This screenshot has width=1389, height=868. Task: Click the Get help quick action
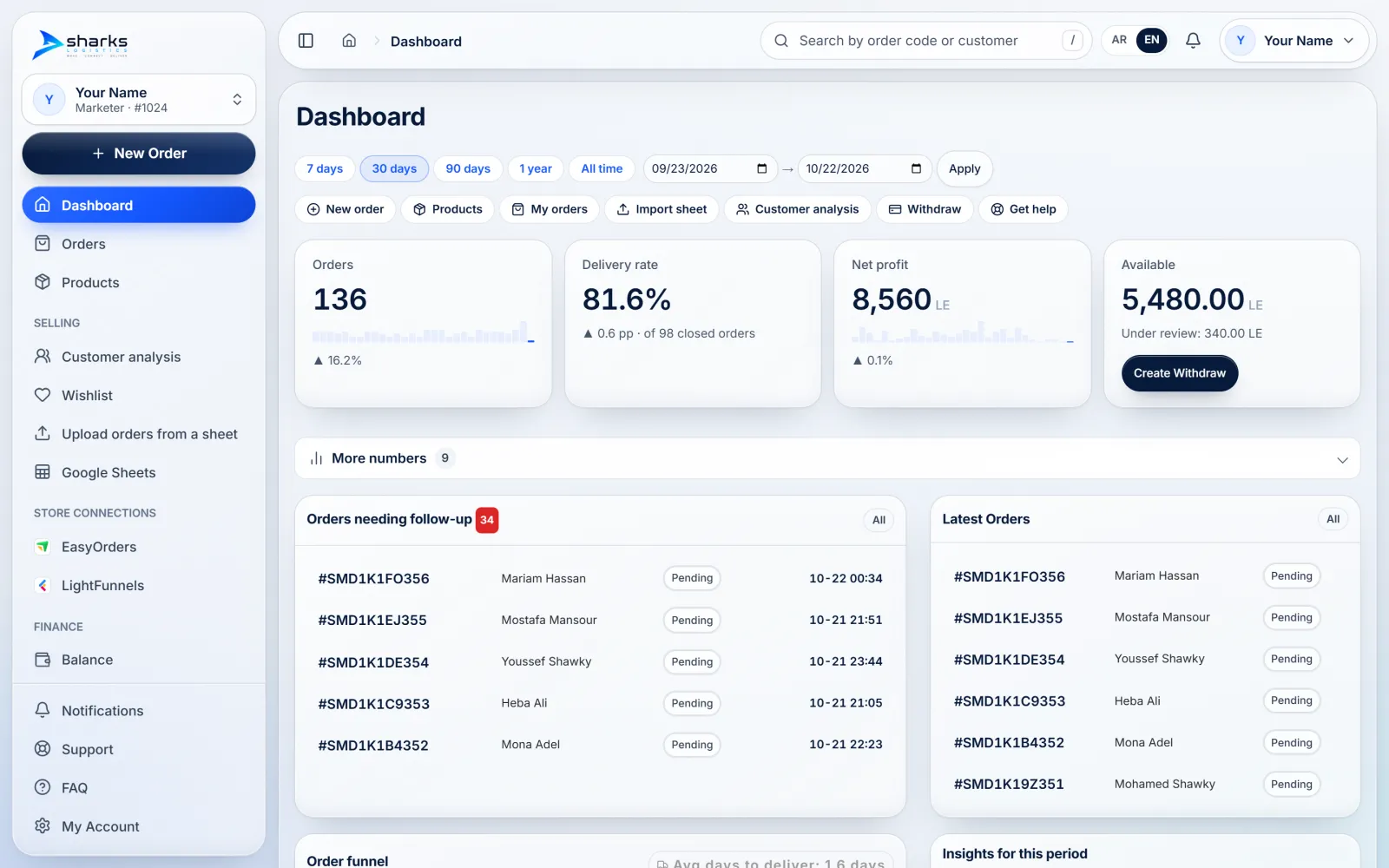click(x=1024, y=209)
